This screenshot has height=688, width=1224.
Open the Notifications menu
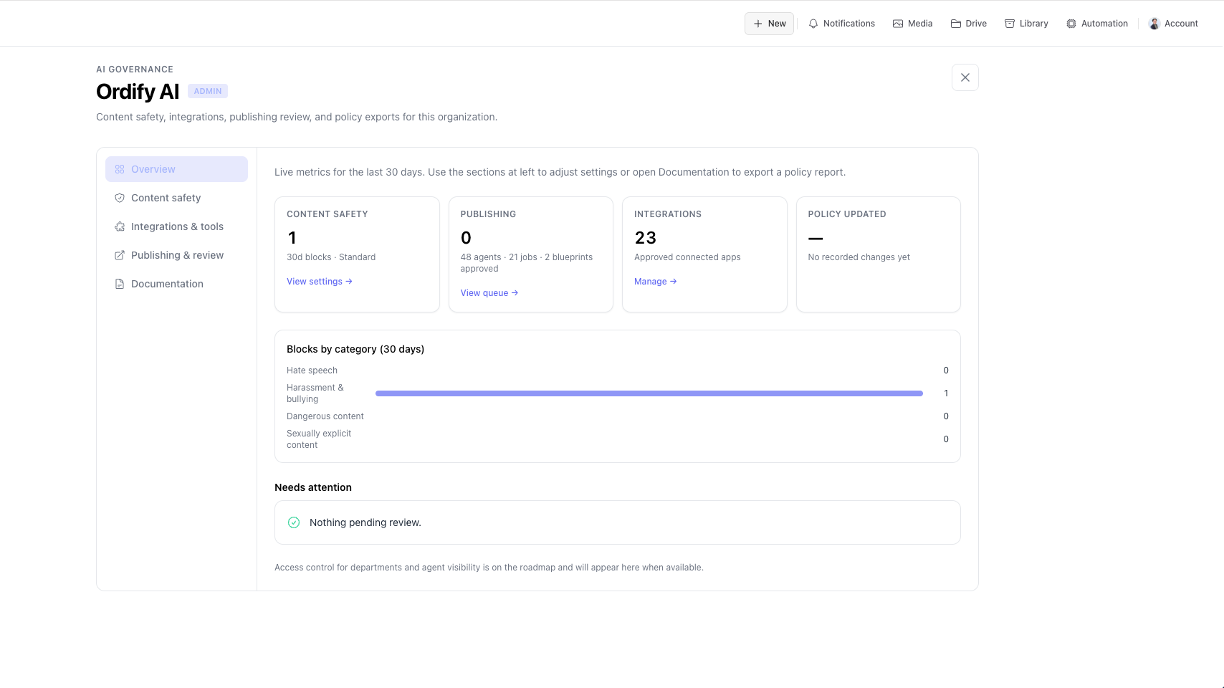[x=841, y=23]
